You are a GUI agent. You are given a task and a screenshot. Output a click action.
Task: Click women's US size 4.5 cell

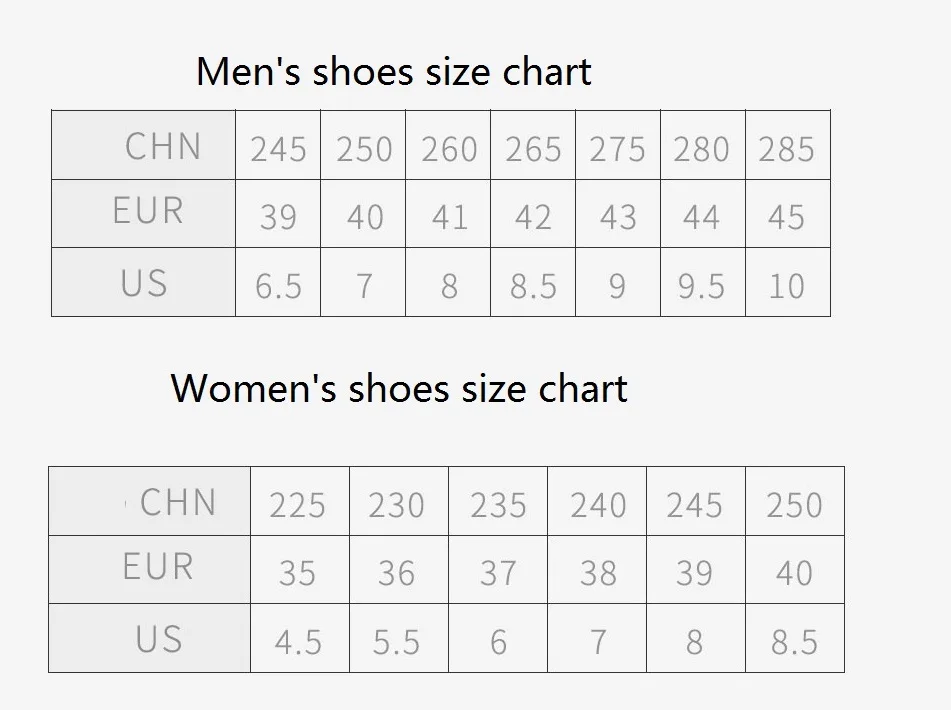tap(300, 638)
